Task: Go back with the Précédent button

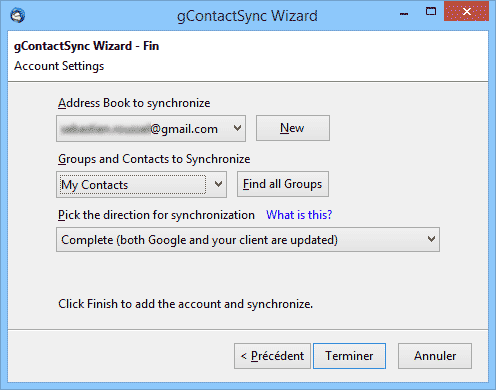Action: pyautogui.click(x=272, y=356)
